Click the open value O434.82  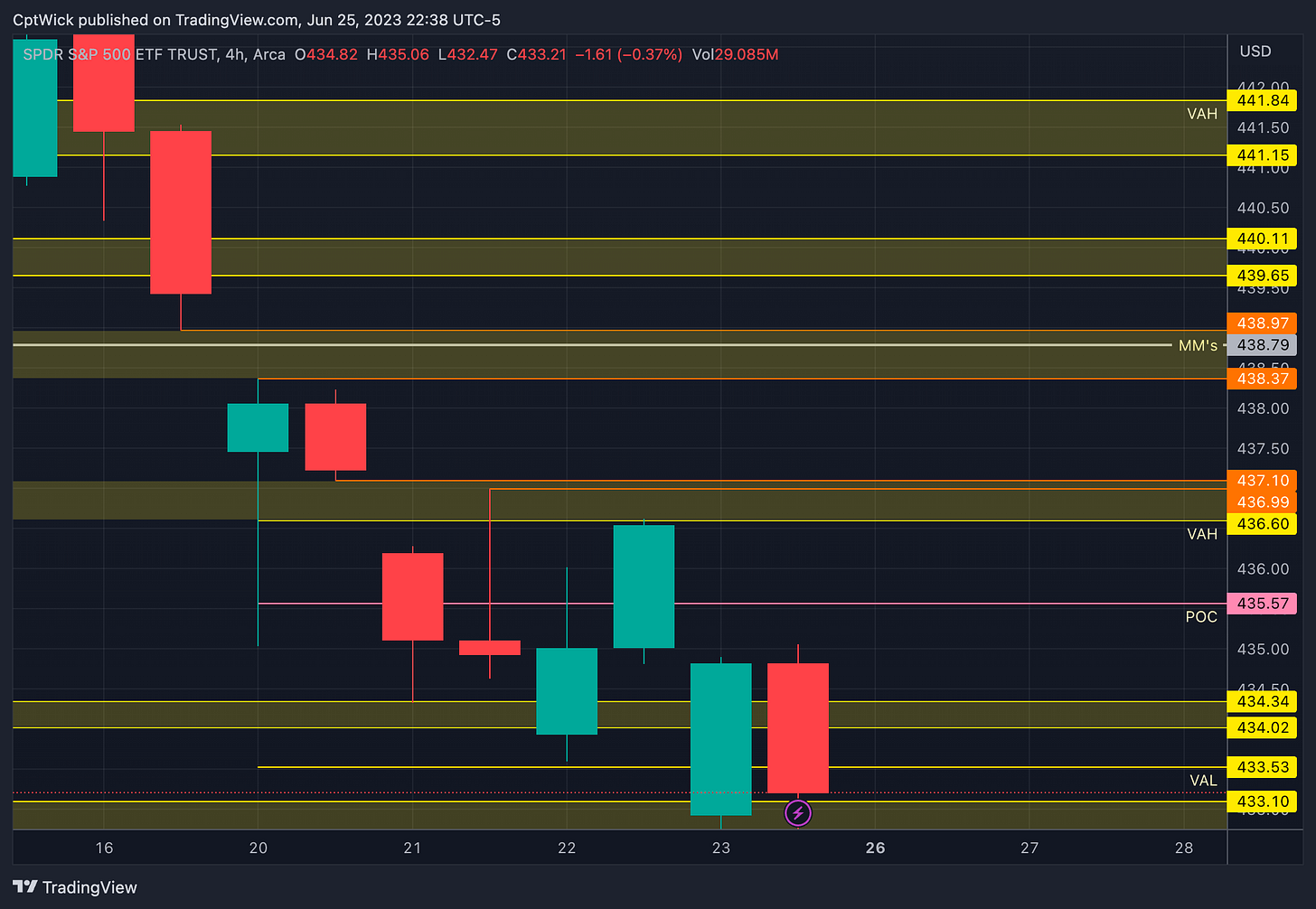(326, 54)
